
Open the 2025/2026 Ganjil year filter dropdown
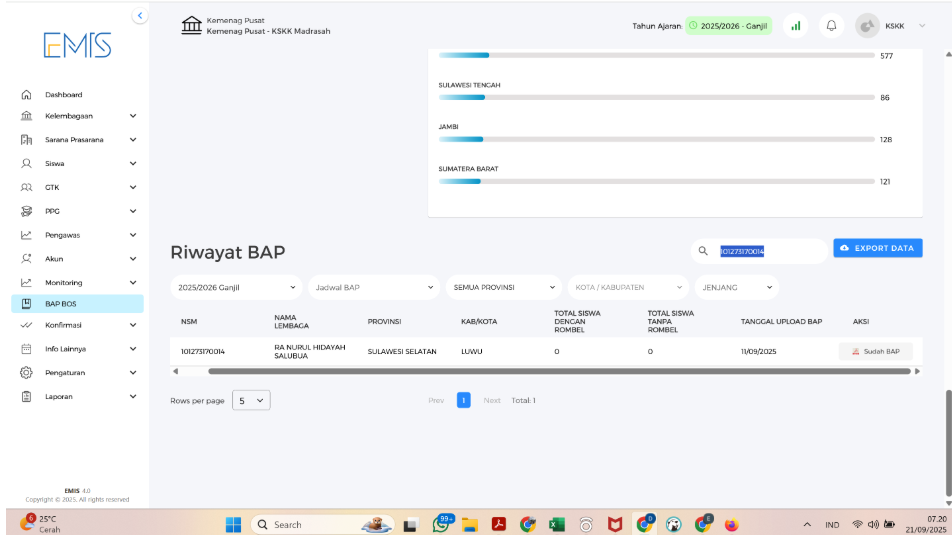(x=236, y=287)
